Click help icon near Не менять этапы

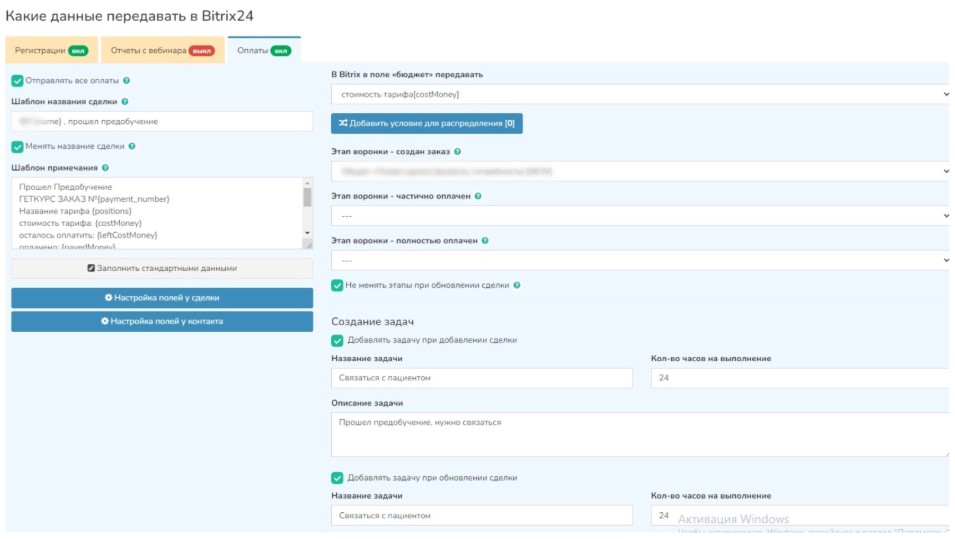coord(515,285)
